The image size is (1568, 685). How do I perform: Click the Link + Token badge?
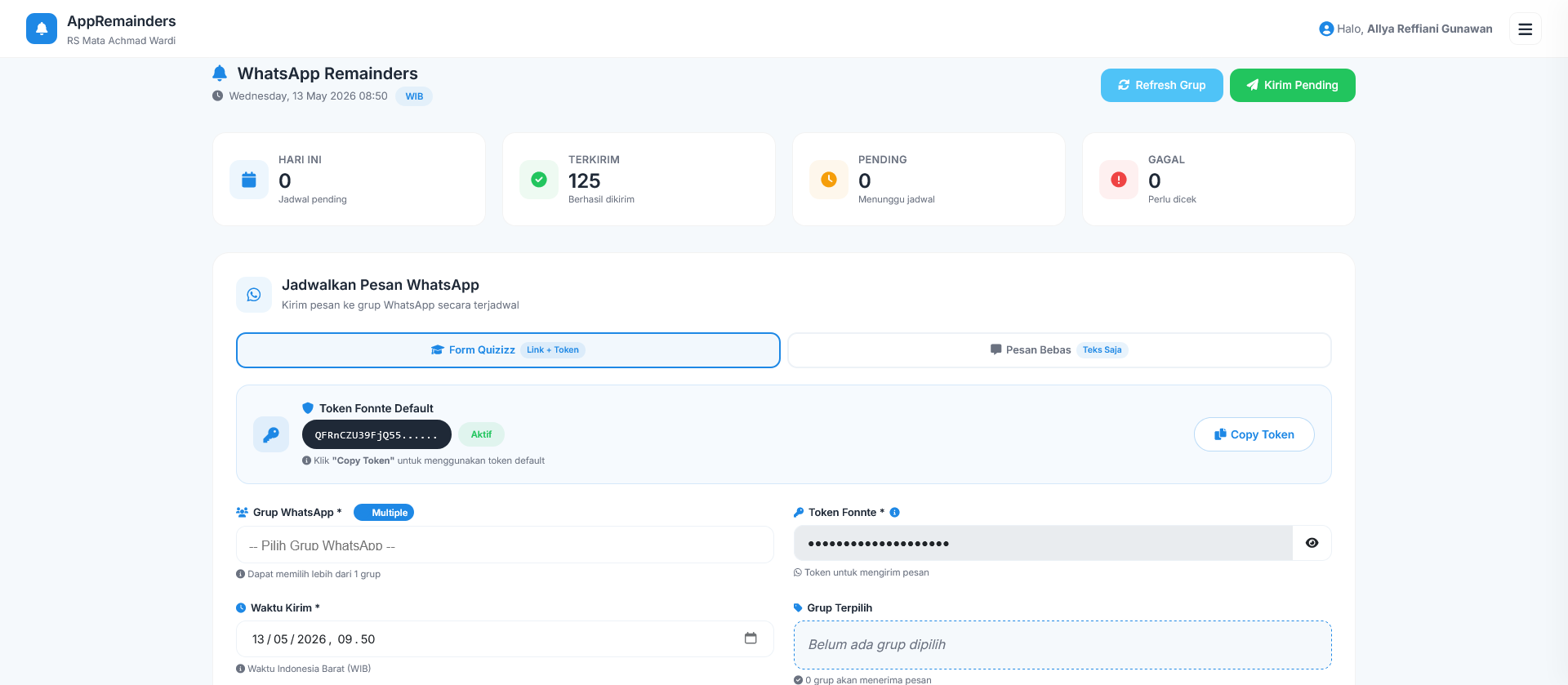click(553, 350)
